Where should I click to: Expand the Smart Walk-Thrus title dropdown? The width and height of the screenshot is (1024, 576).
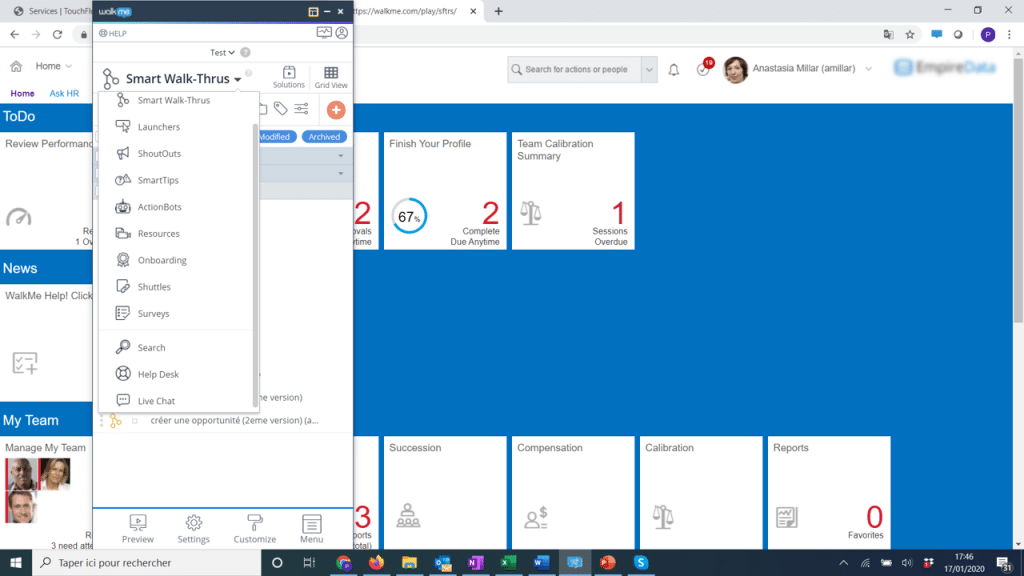(x=238, y=79)
